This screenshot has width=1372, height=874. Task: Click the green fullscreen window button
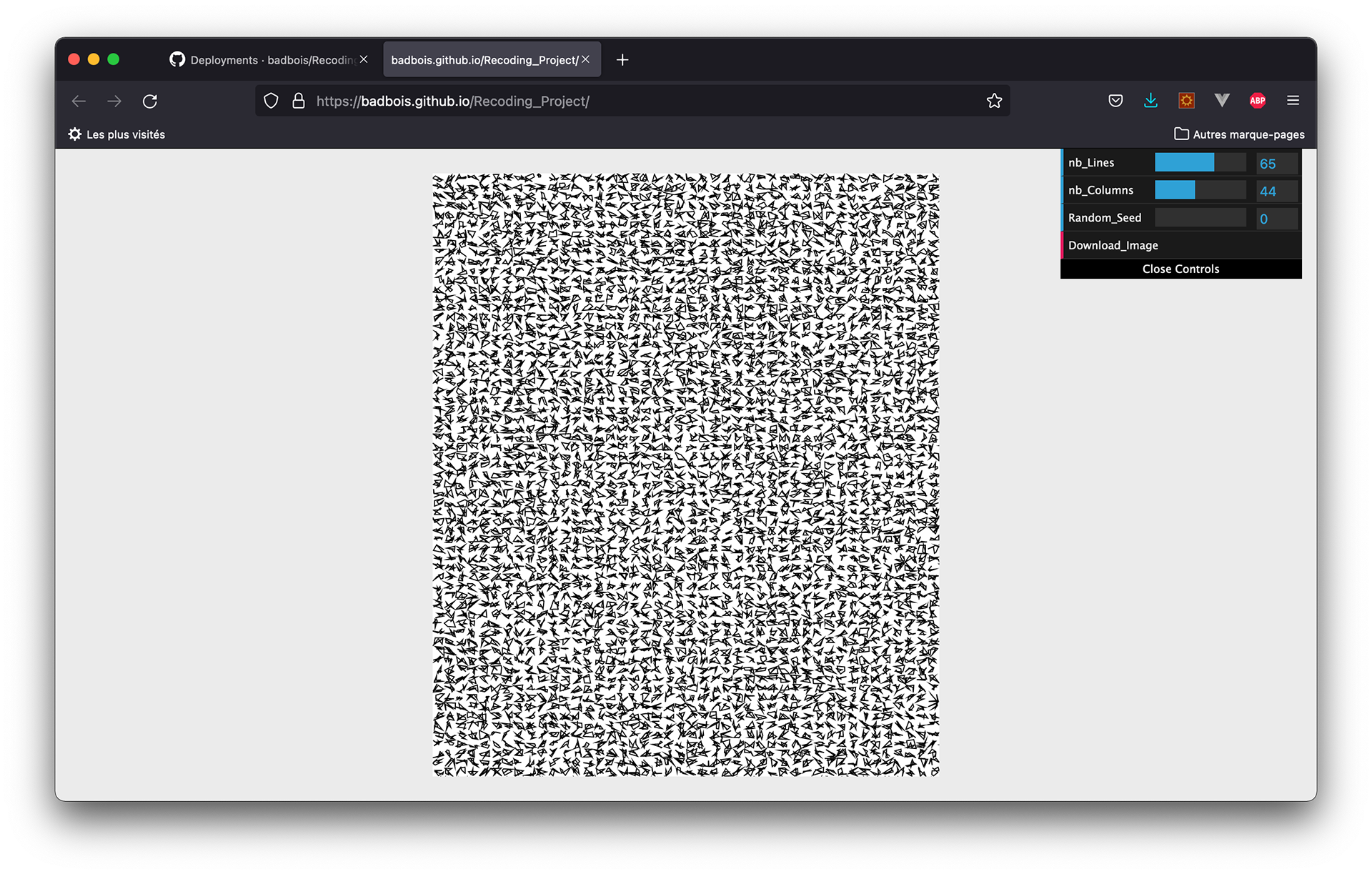coord(114,59)
